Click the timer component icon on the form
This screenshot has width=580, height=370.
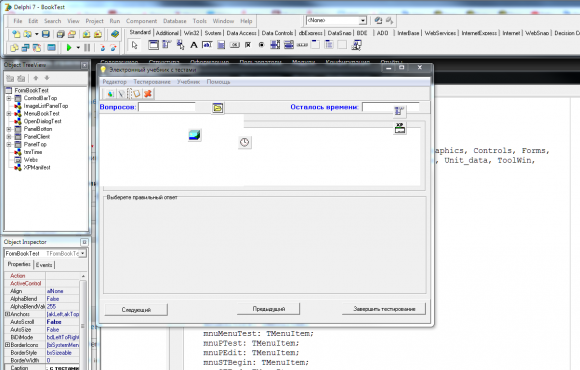tap(245, 142)
